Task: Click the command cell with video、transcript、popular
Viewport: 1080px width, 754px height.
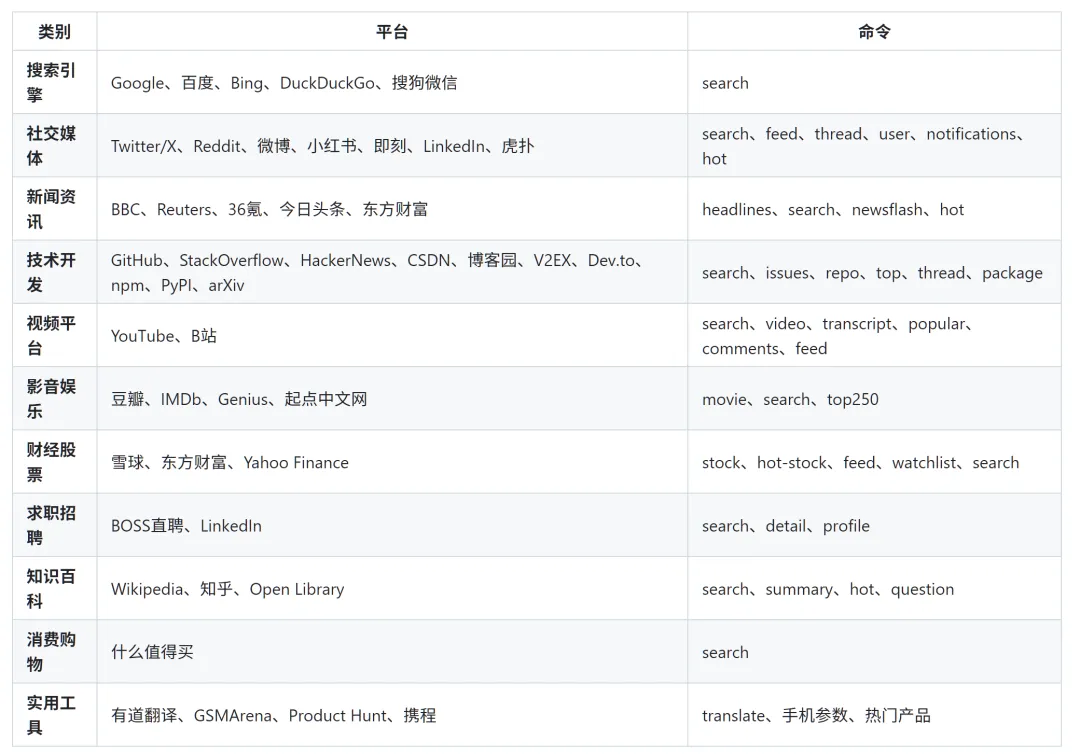Action: tap(874, 336)
